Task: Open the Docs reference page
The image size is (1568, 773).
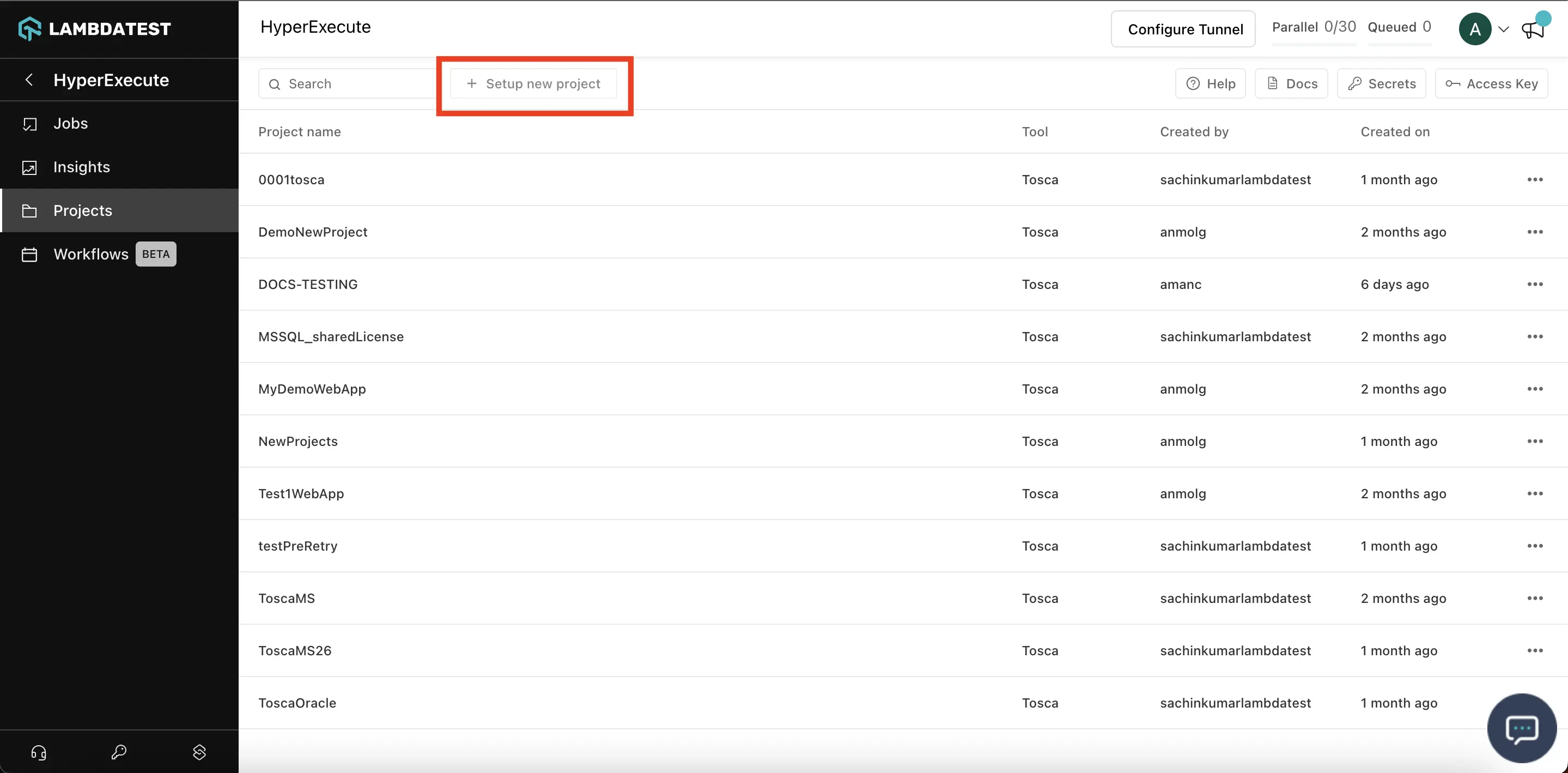Action: 1292,83
